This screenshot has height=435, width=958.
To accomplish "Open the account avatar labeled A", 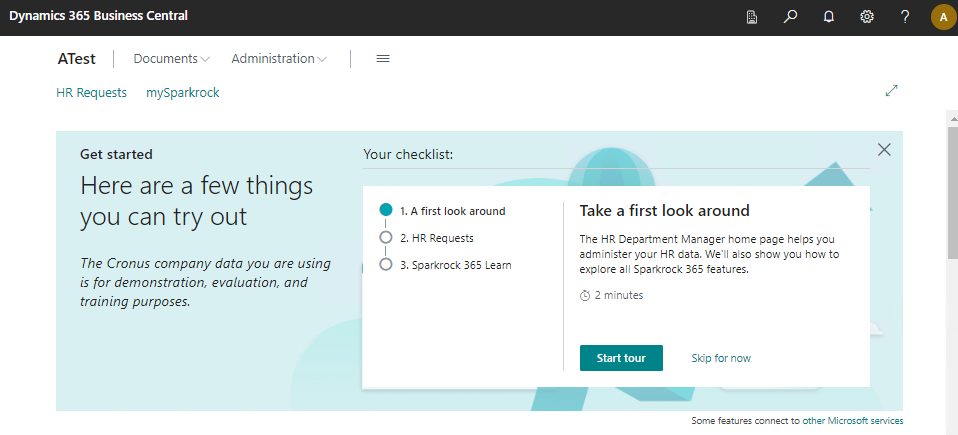I will pyautogui.click(x=943, y=17).
